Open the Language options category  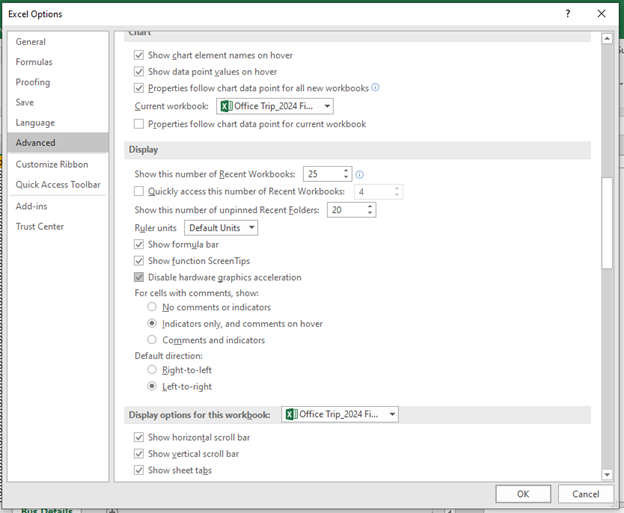[x=58, y=123]
